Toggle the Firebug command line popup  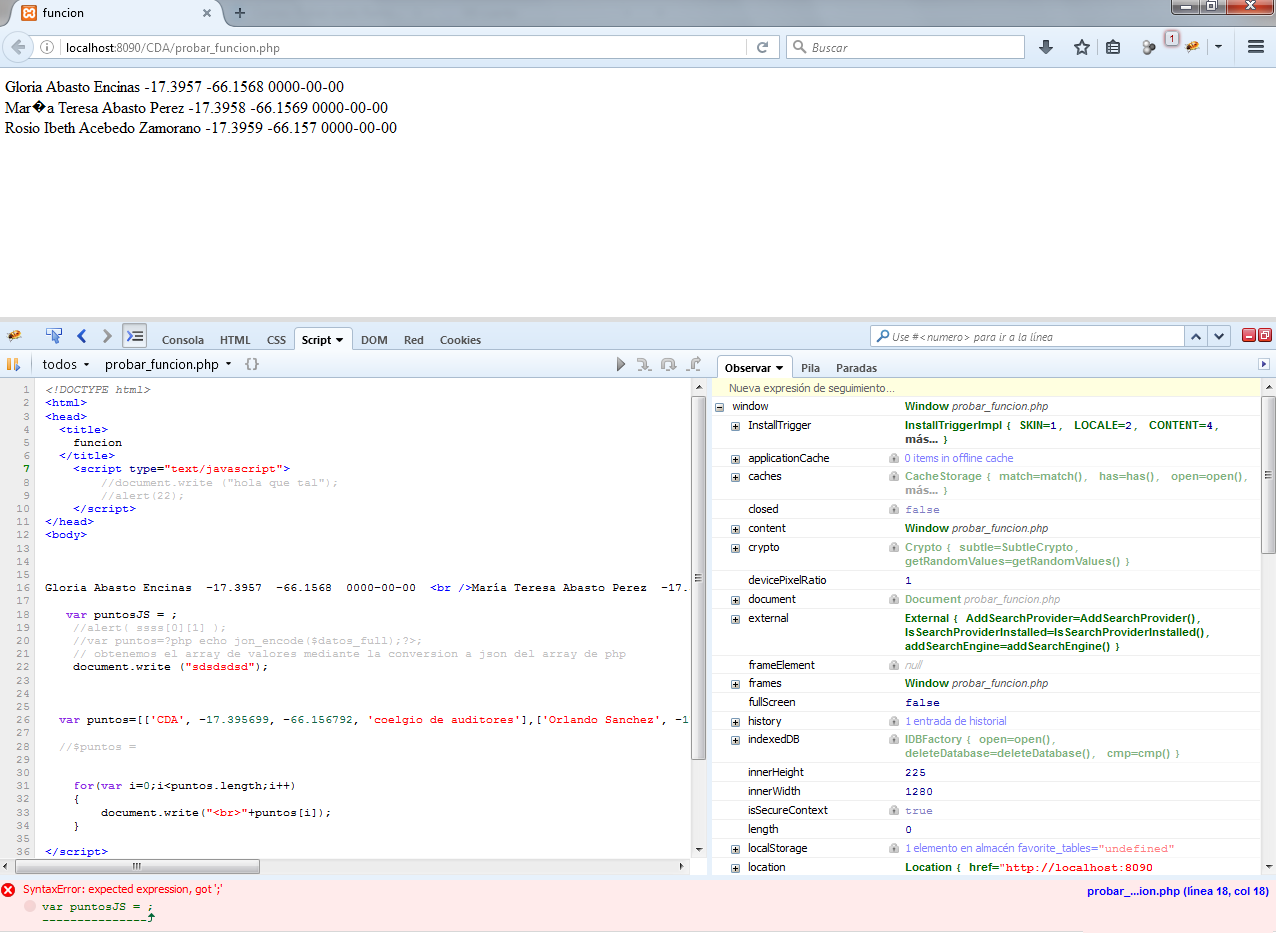[134, 336]
